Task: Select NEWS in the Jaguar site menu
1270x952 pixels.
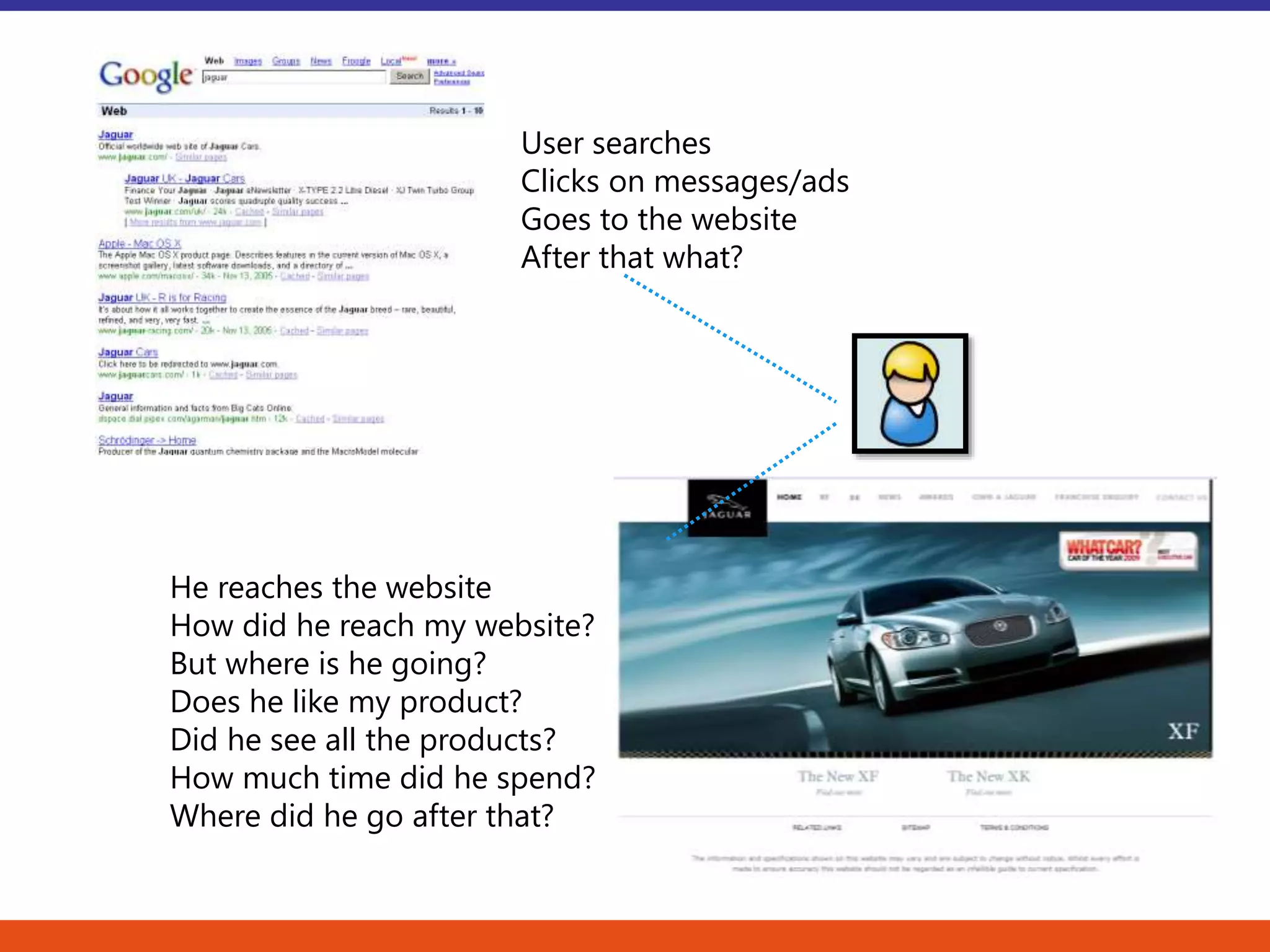Action: [889, 497]
